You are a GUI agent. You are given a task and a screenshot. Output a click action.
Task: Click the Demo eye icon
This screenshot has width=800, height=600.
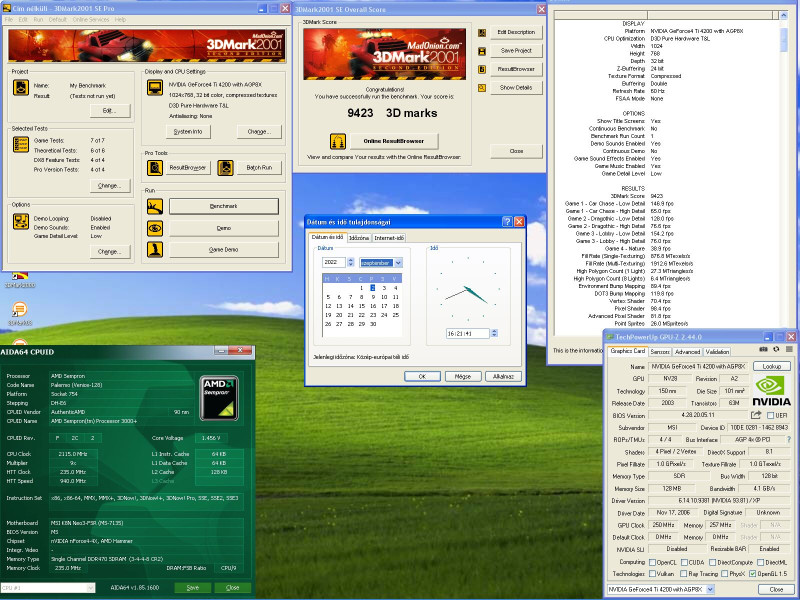(155, 228)
